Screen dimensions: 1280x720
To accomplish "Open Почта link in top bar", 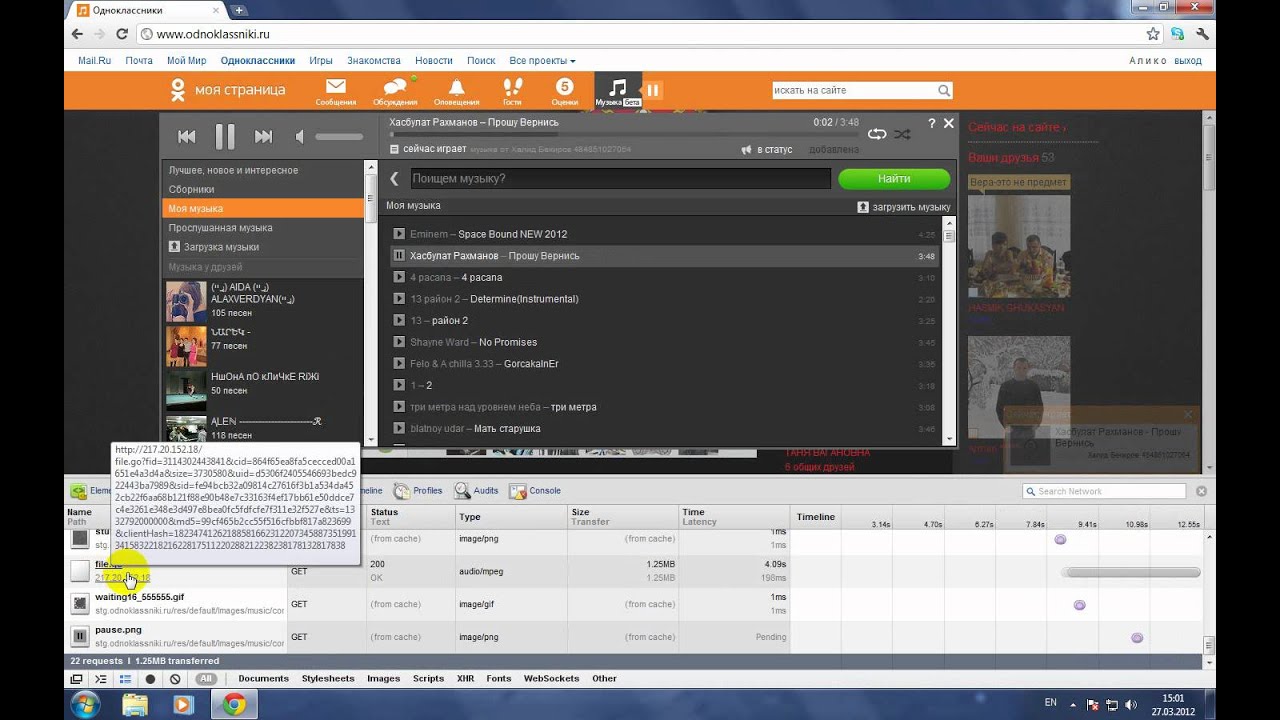I will point(139,61).
